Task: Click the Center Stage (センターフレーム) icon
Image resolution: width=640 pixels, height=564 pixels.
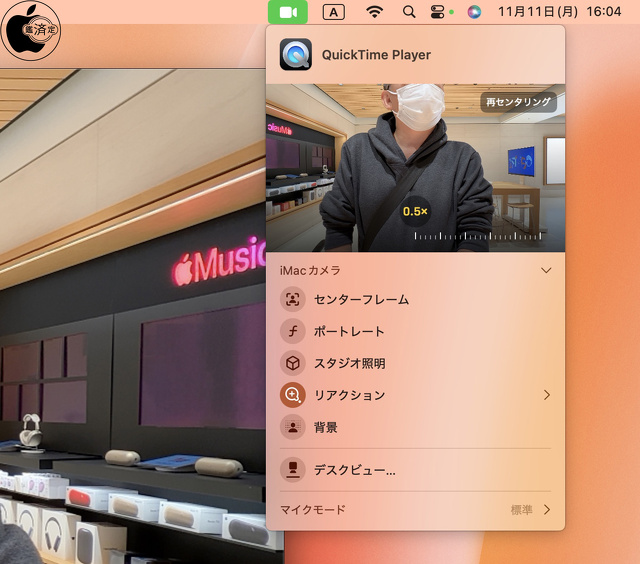Action: 293,299
